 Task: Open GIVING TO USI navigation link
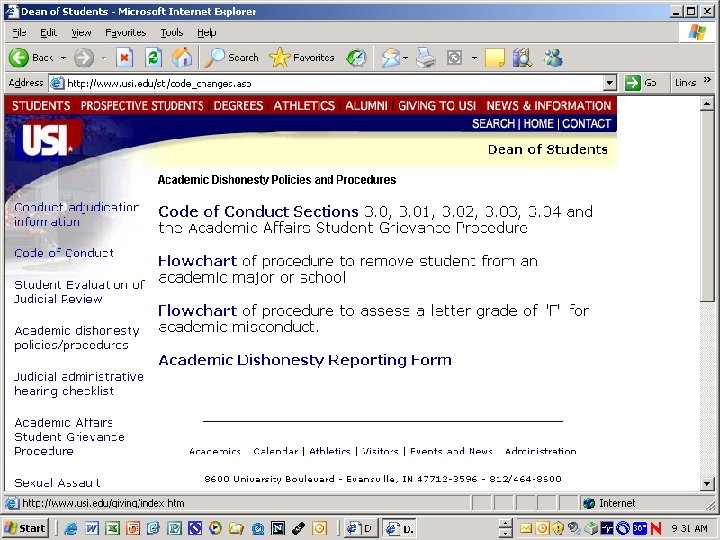(x=437, y=106)
